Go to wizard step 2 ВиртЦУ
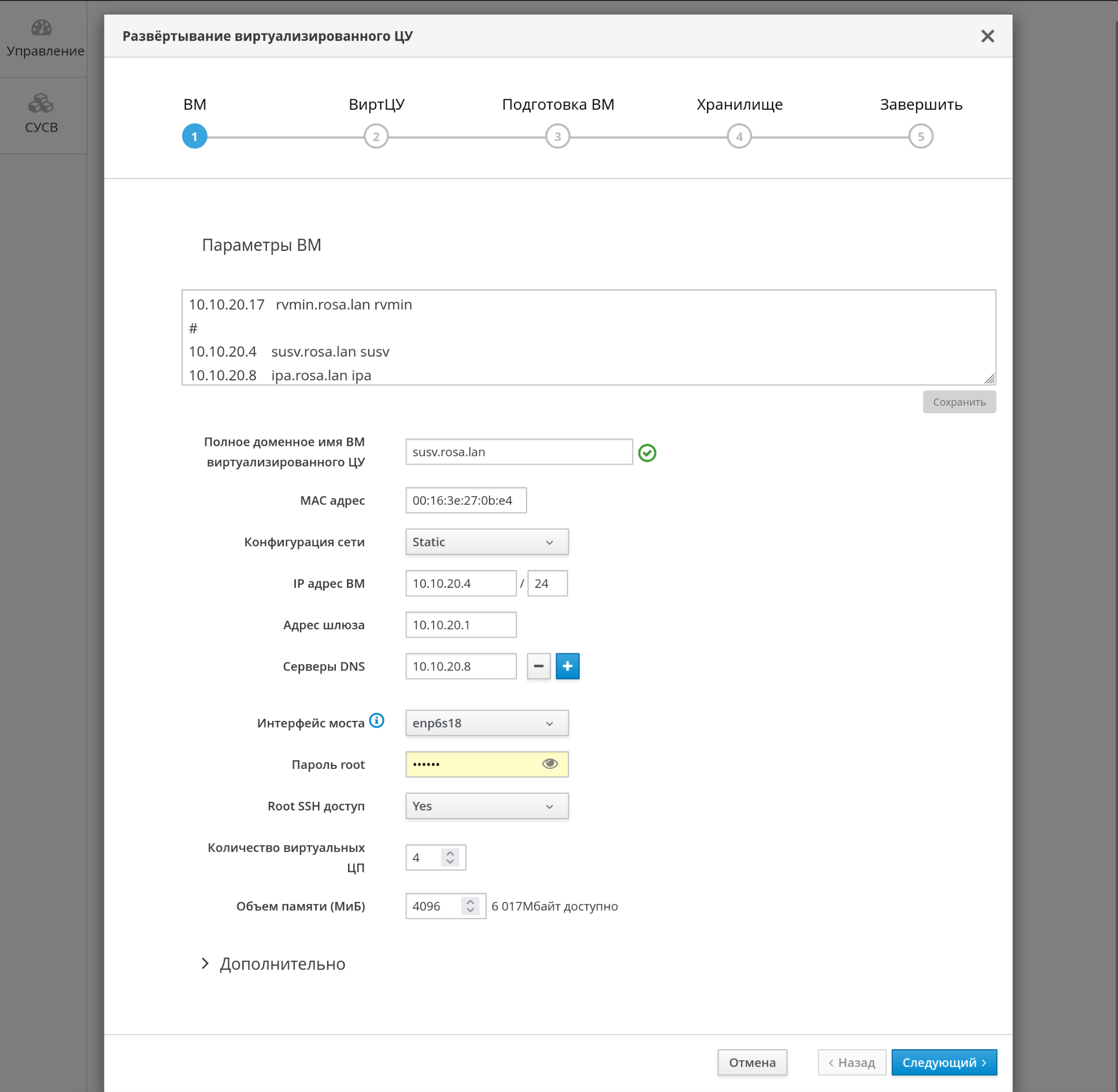The width and height of the screenshot is (1118, 1092). (376, 136)
